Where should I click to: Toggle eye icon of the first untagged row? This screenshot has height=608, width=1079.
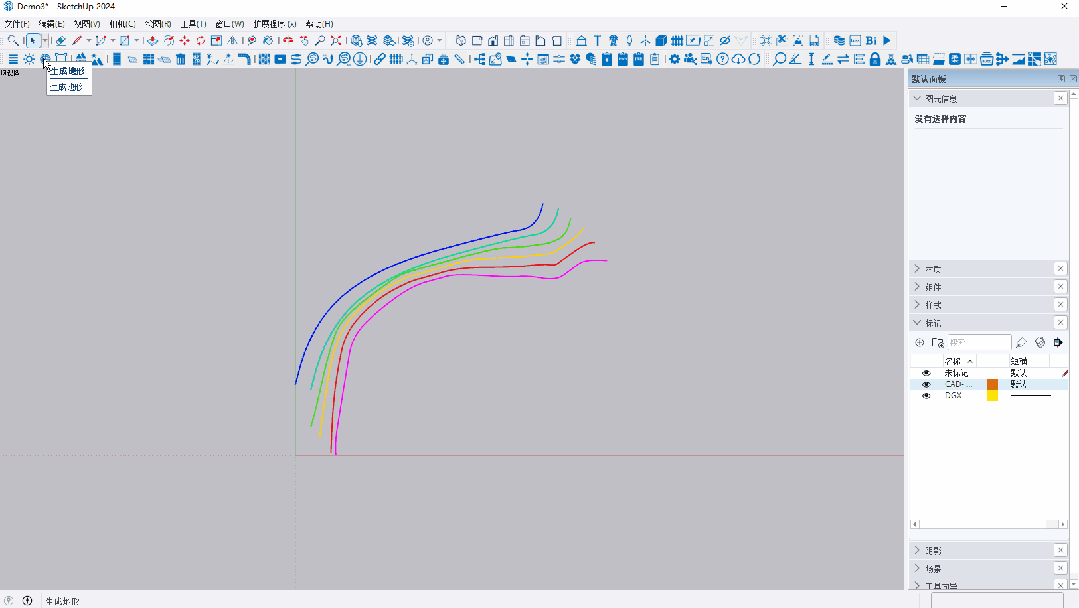(x=926, y=373)
